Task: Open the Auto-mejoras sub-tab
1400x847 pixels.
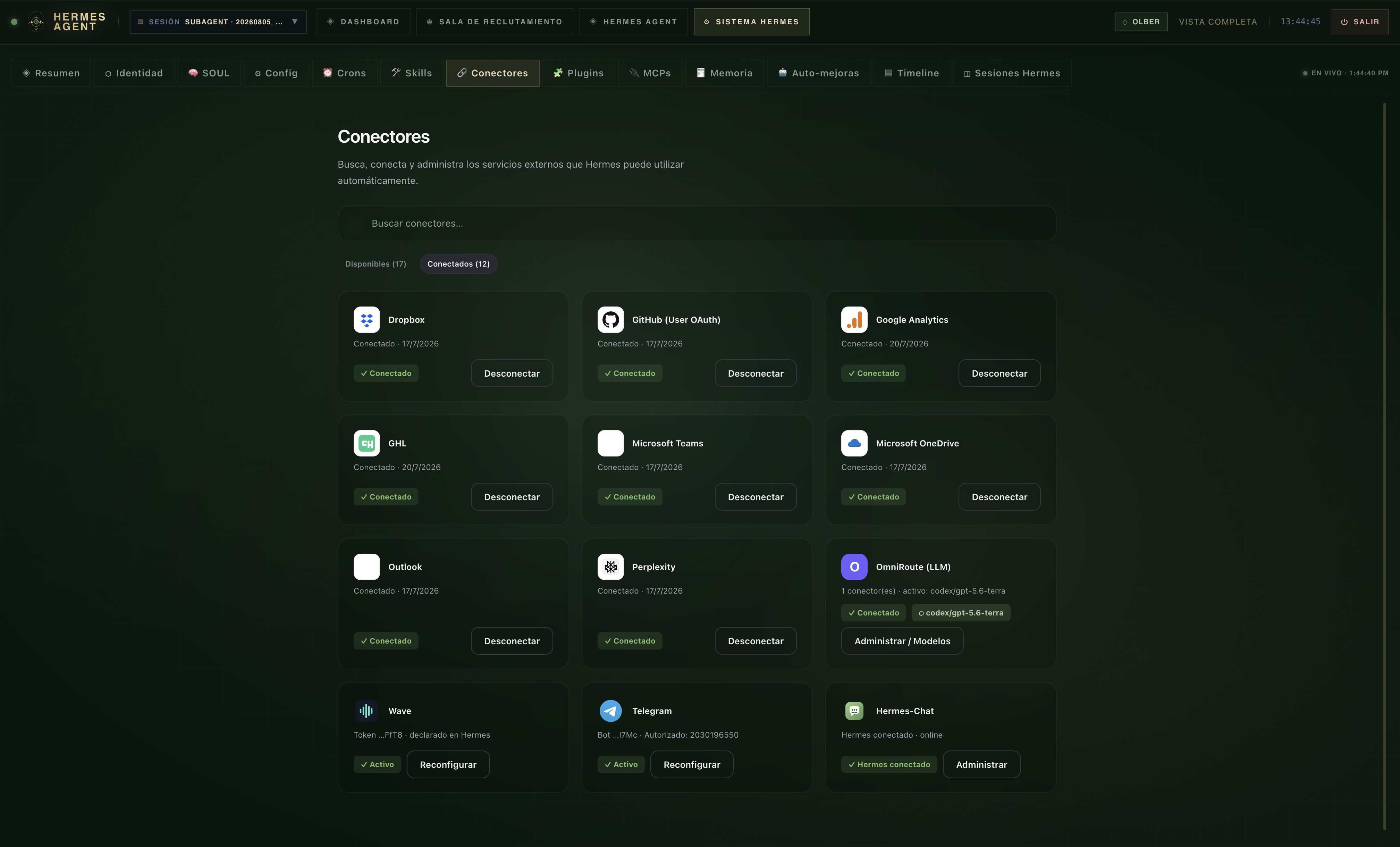Action: [818, 73]
